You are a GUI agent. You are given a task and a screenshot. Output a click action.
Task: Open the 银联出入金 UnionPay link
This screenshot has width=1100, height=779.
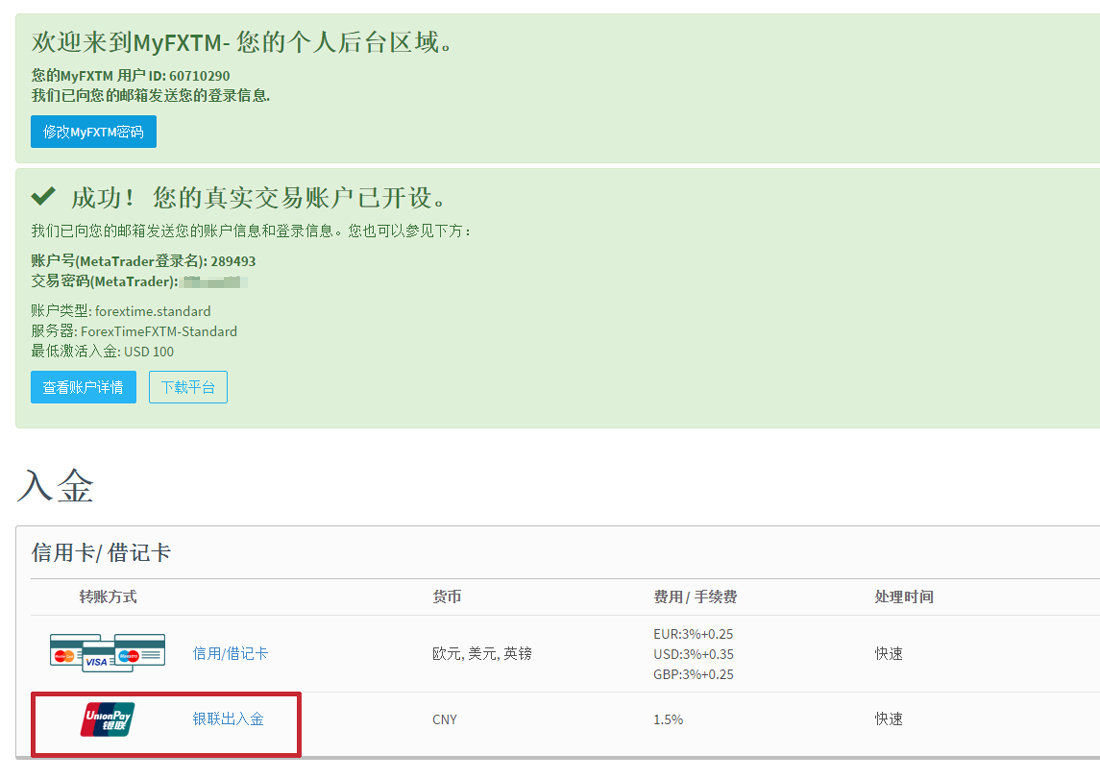[x=228, y=719]
